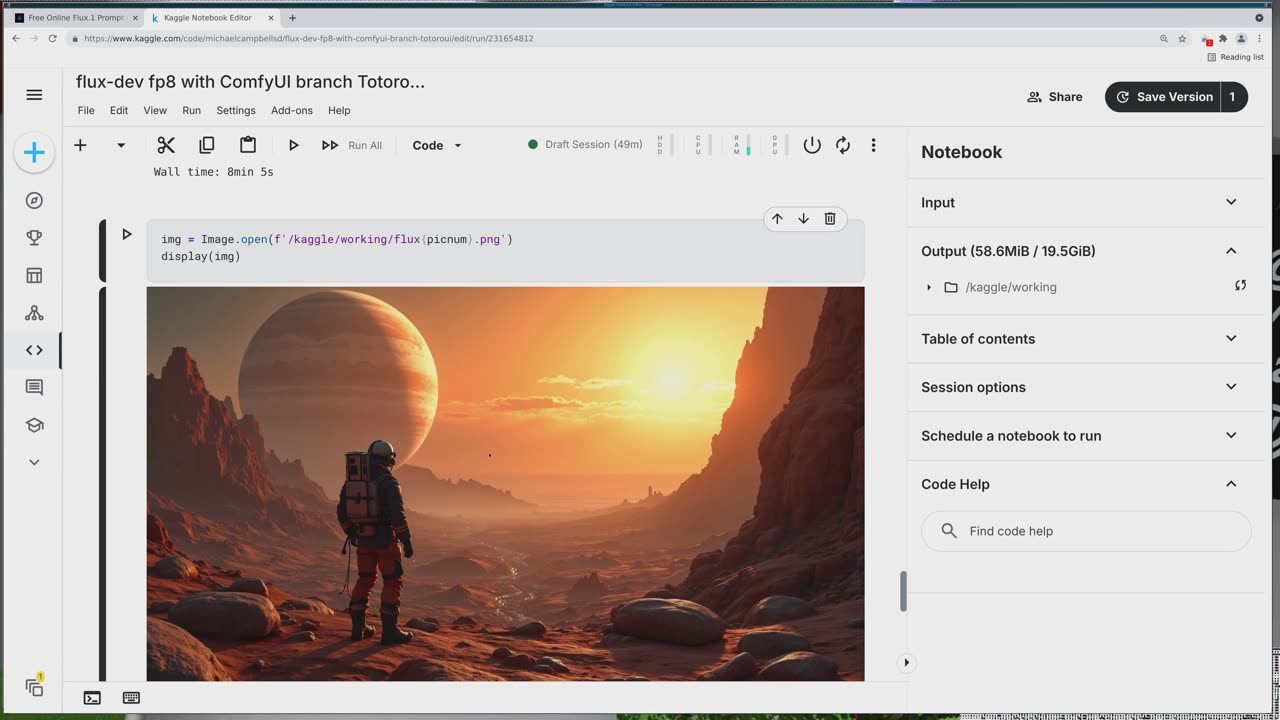Image resolution: width=1280 pixels, height=720 pixels.
Task: Collapse the Code Help section
Action: (1231, 484)
